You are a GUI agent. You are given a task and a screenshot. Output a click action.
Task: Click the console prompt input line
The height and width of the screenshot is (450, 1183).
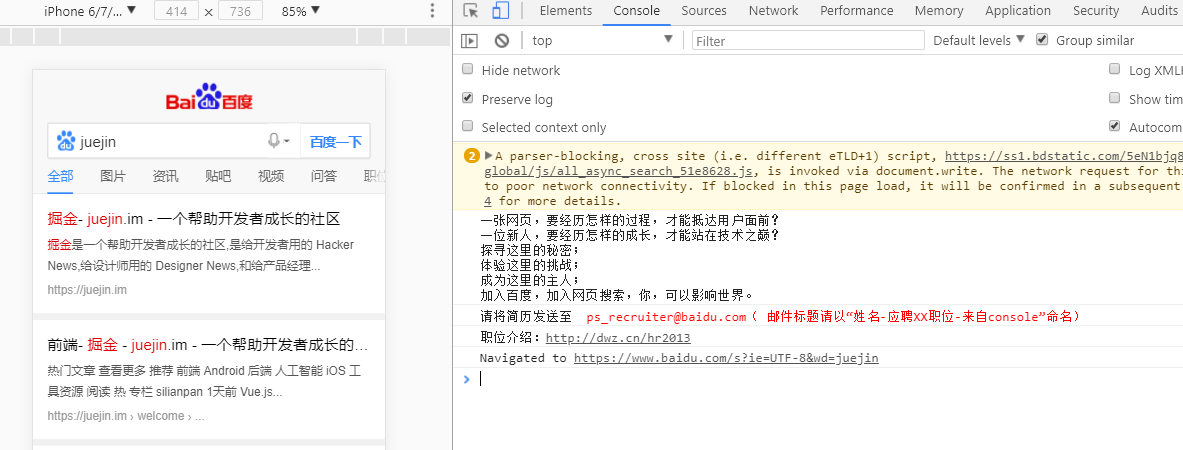[830, 378]
